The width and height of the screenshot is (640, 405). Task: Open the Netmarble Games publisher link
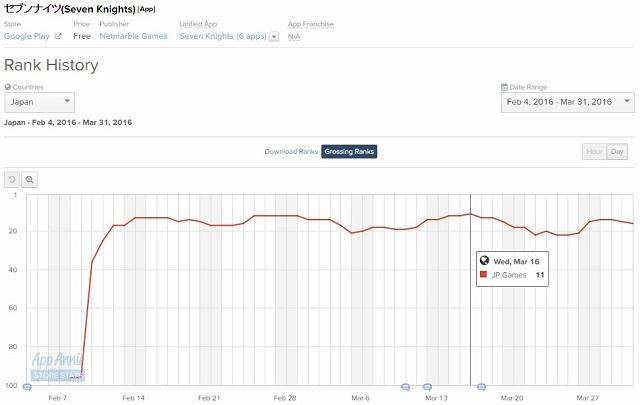pos(133,36)
